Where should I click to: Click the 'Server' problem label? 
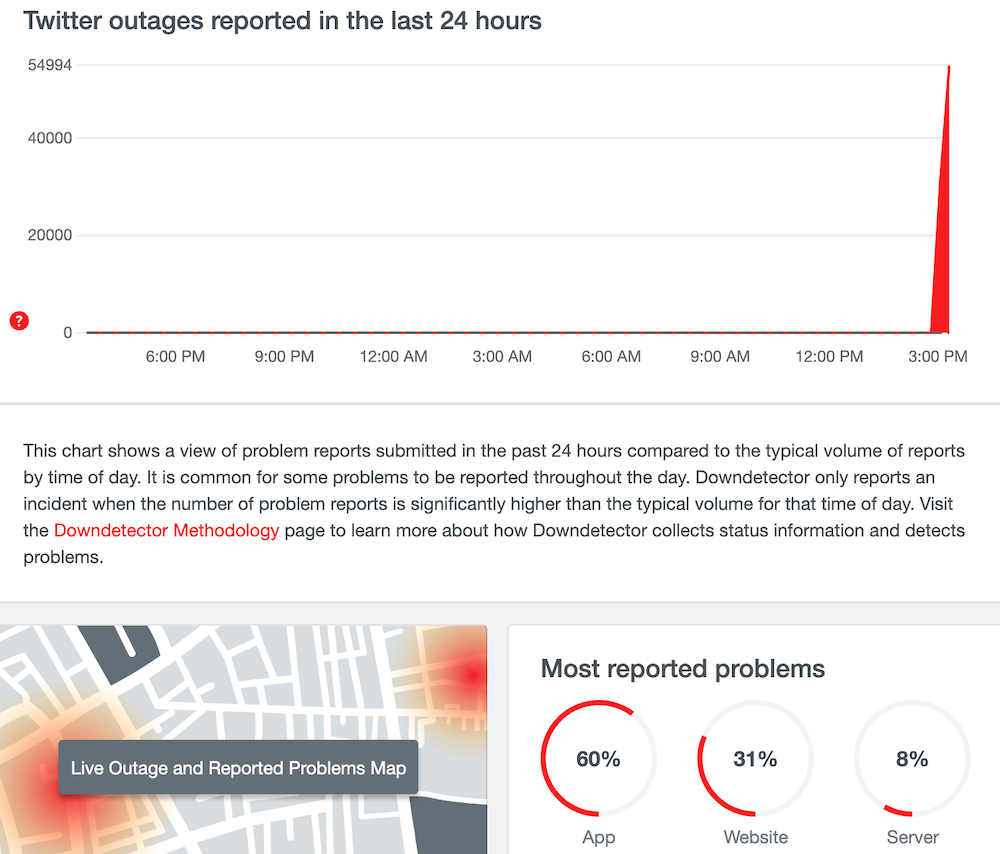(913, 837)
